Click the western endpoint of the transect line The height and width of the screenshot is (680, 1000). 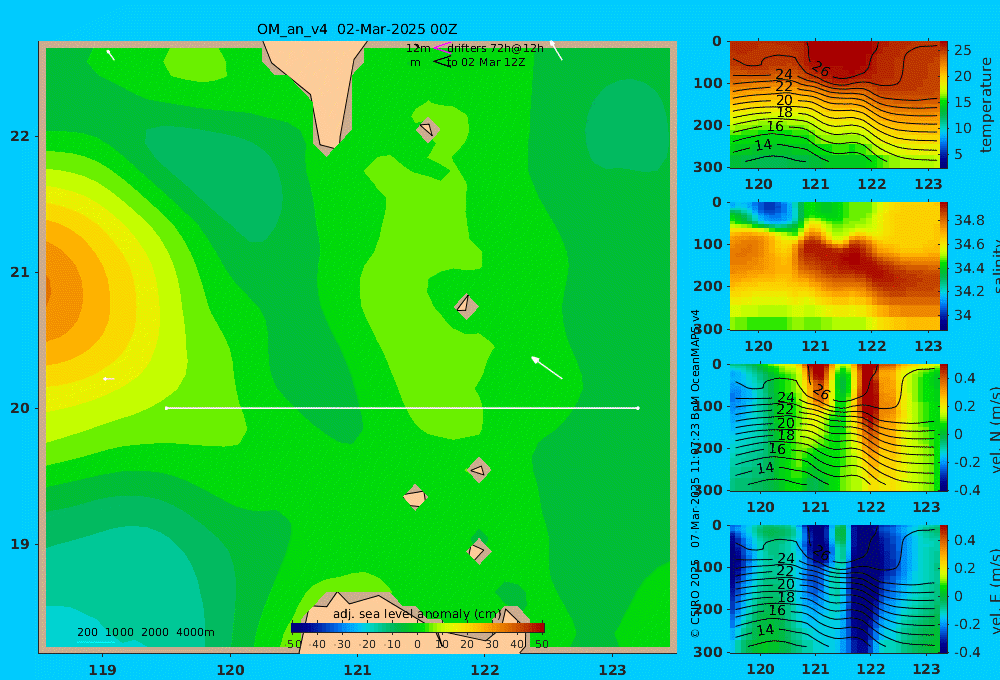[166, 408]
